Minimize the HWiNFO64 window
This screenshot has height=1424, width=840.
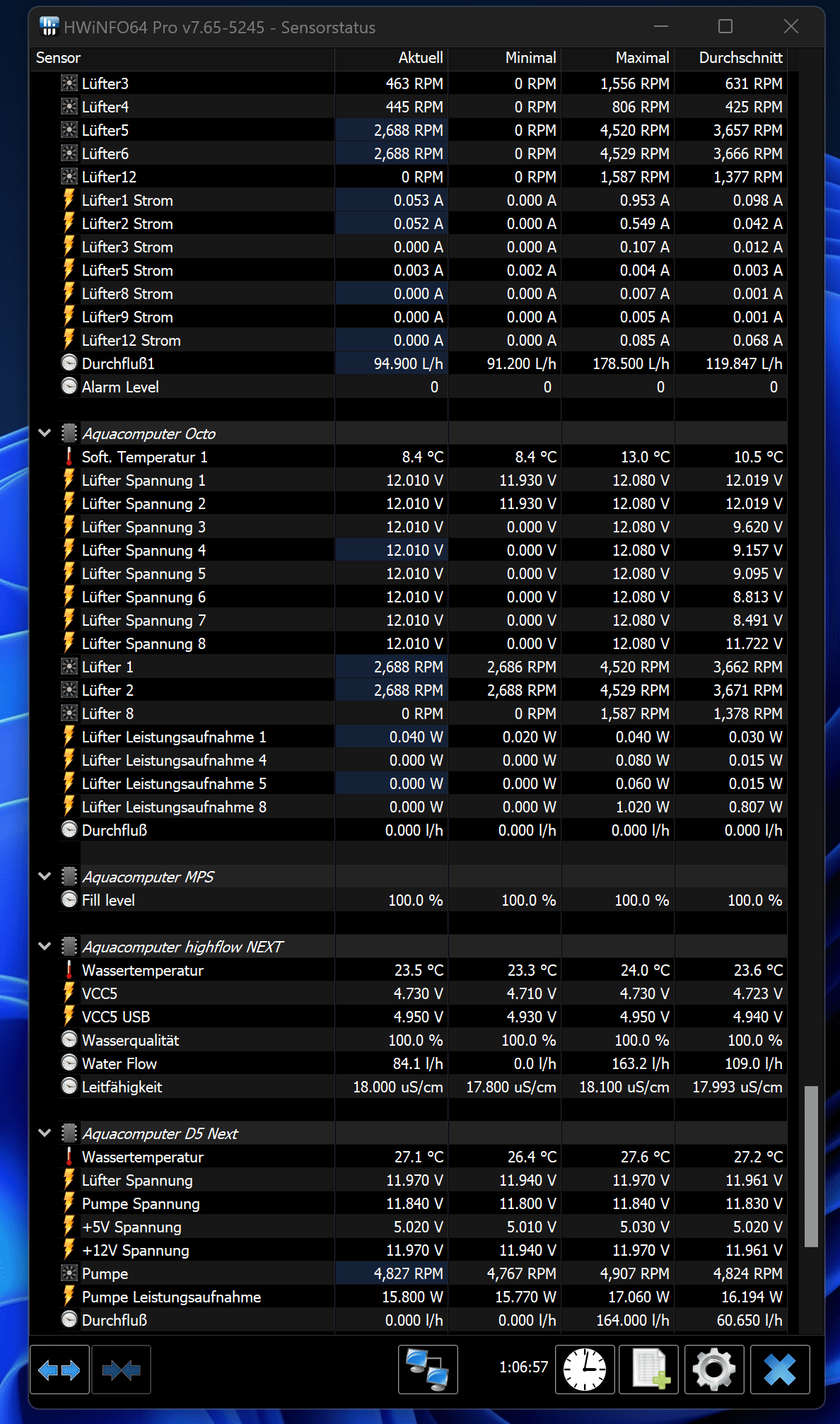coord(661,27)
